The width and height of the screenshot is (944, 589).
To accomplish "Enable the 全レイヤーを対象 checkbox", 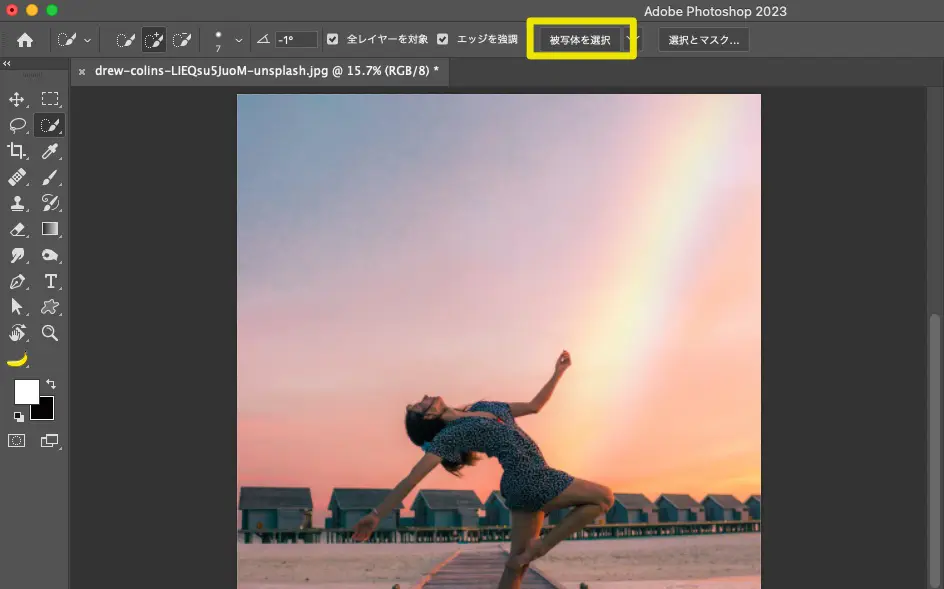I will click(x=333, y=39).
